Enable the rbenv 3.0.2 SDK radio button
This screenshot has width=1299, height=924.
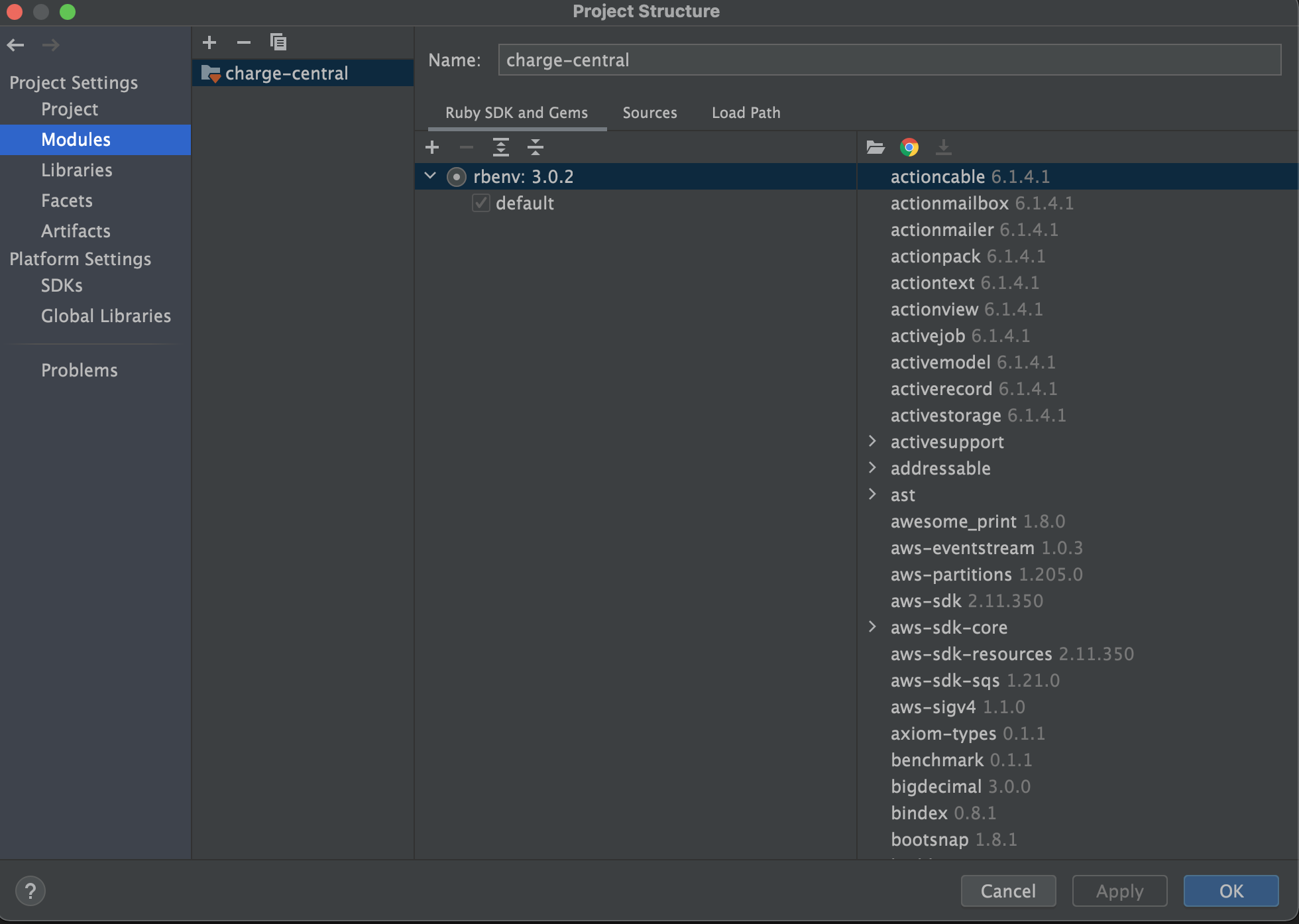(x=456, y=177)
